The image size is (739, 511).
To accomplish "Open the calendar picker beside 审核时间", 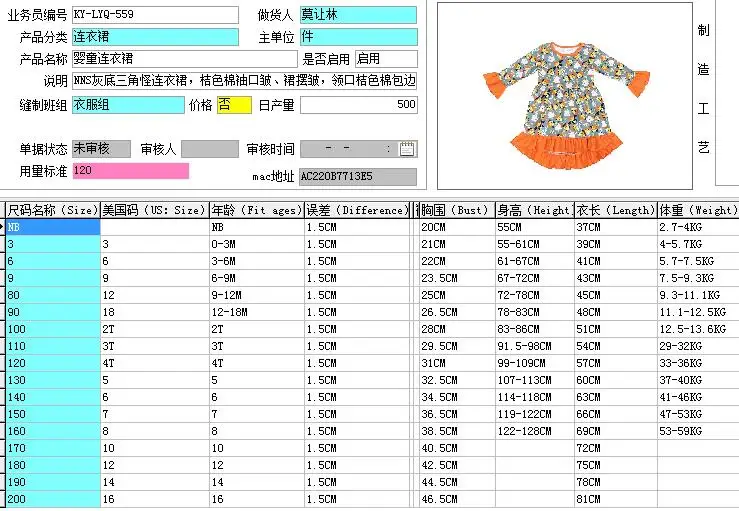I will pyautogui.click(x=407, y=149).
